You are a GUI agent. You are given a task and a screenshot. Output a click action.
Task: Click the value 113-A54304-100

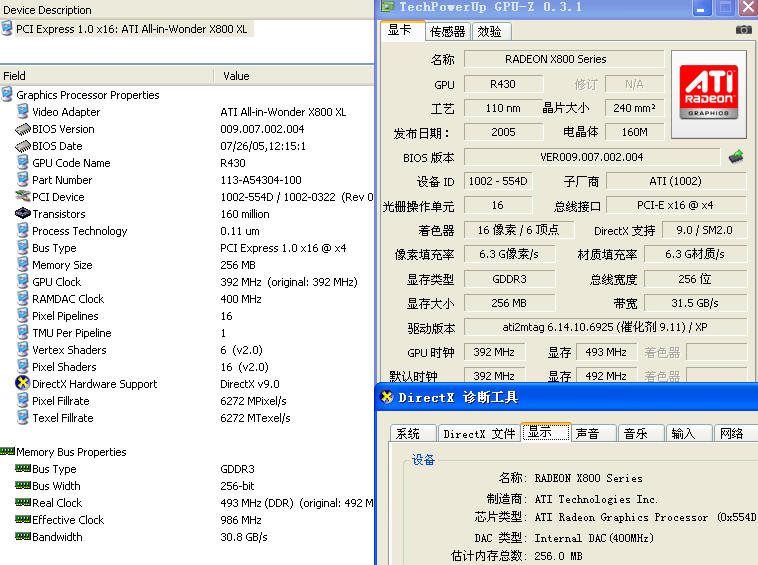pyautogui.click(x=261, y=180)
